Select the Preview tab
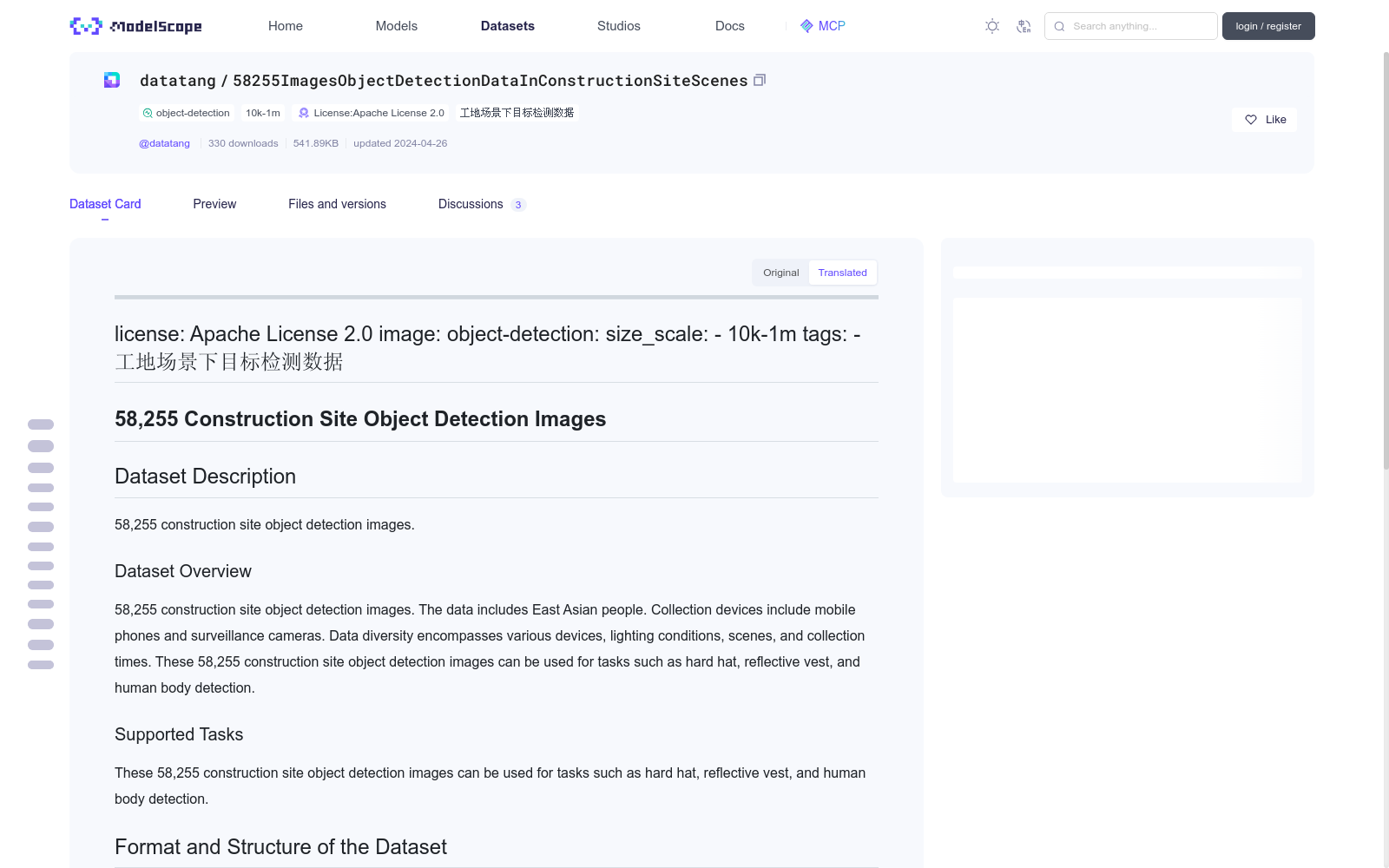The width and height of the screenshot is (1389, 868). 214,204
